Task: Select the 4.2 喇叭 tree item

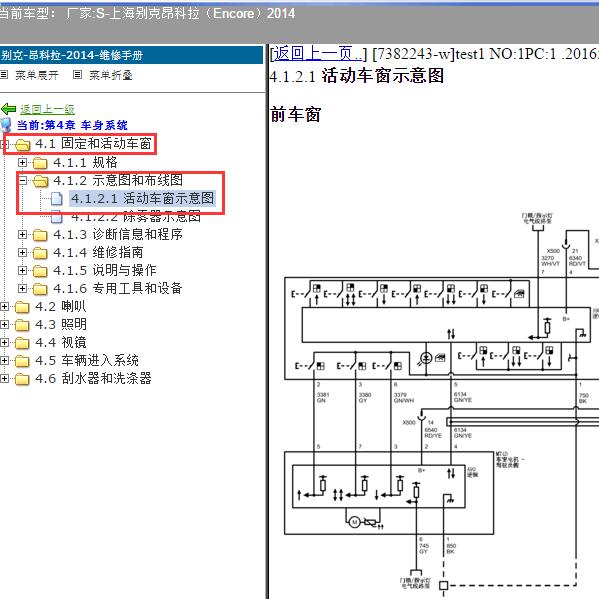Action: tap(61, 306)
